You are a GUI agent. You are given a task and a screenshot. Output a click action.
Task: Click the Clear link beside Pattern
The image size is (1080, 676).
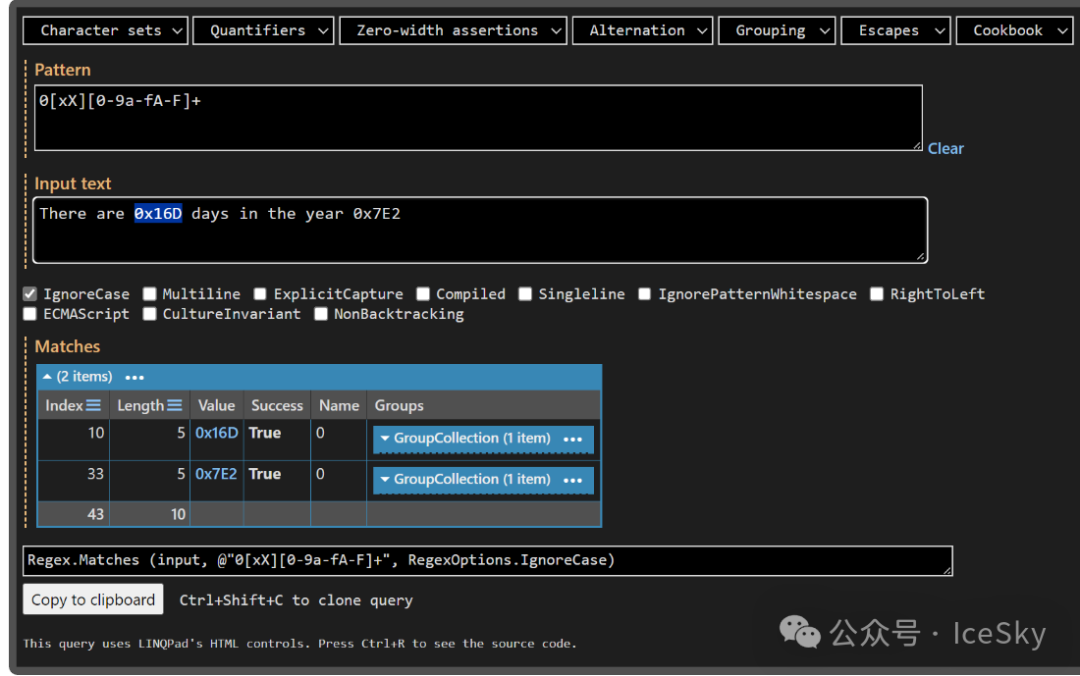click(945, 148)
